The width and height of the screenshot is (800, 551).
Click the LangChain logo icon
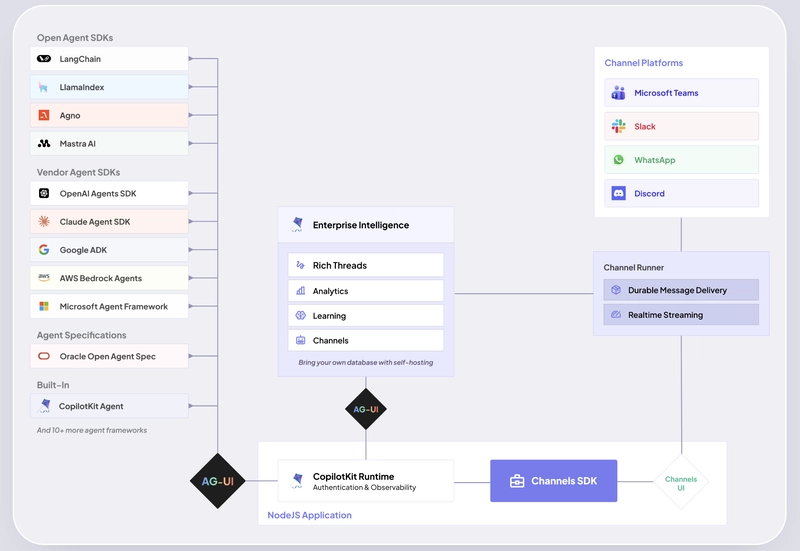pos(44,59)
